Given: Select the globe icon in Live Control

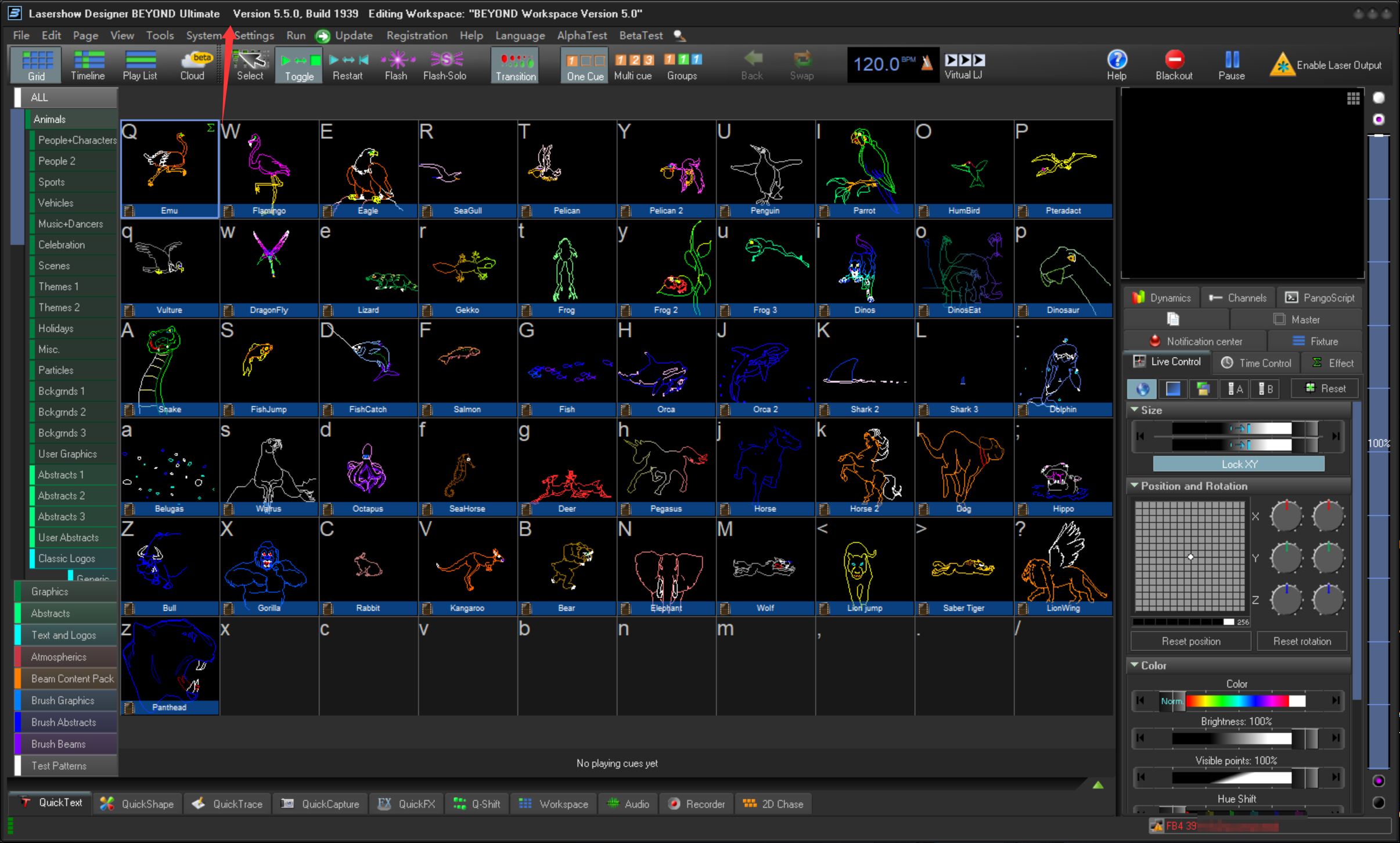Looking at the screenshot, I should pyautogui.click(x=1142, y=389).
